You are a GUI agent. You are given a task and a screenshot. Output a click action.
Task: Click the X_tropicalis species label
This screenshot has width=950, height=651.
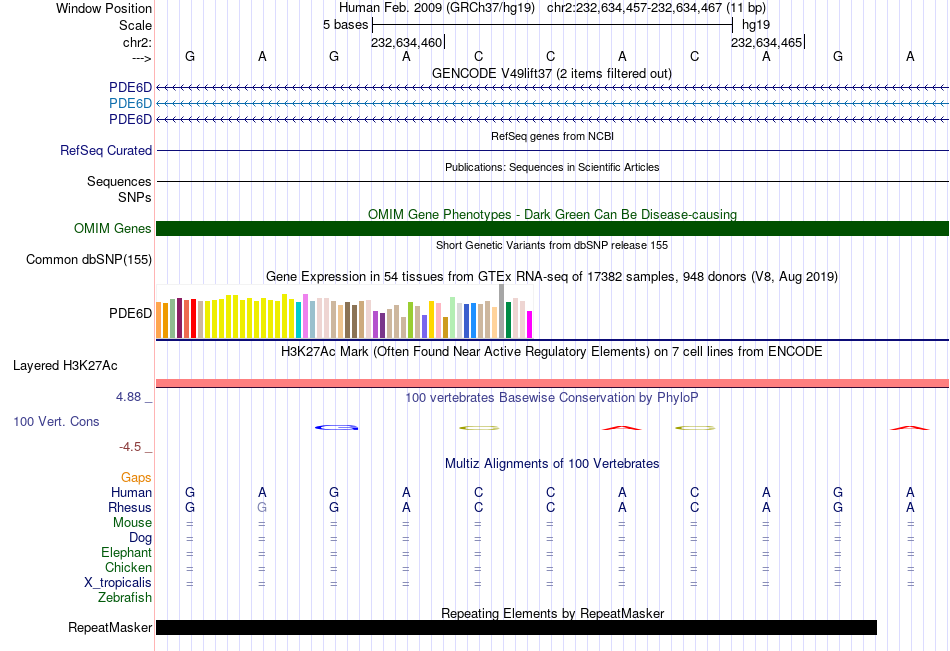coord(118,583)
